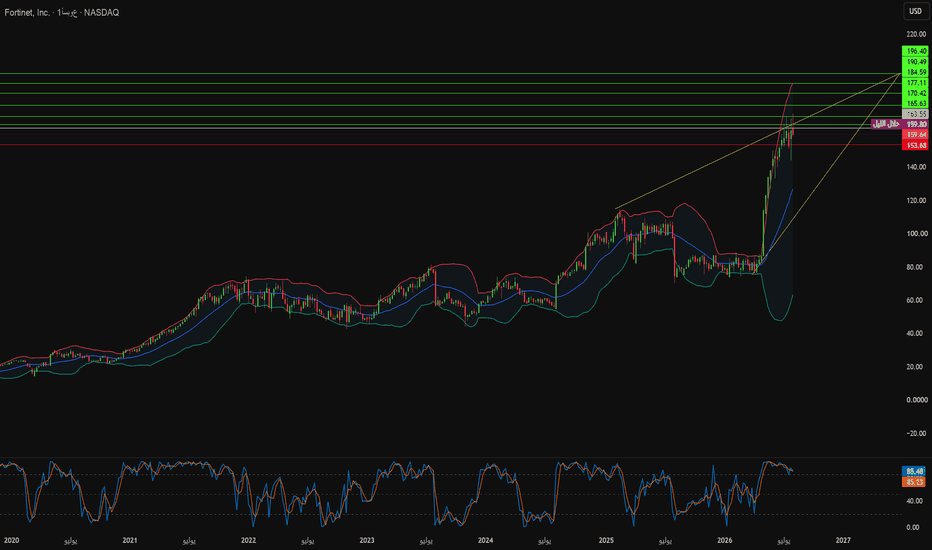
Task: Click the red 153.68 price label
Action: (x=915, y=146)
